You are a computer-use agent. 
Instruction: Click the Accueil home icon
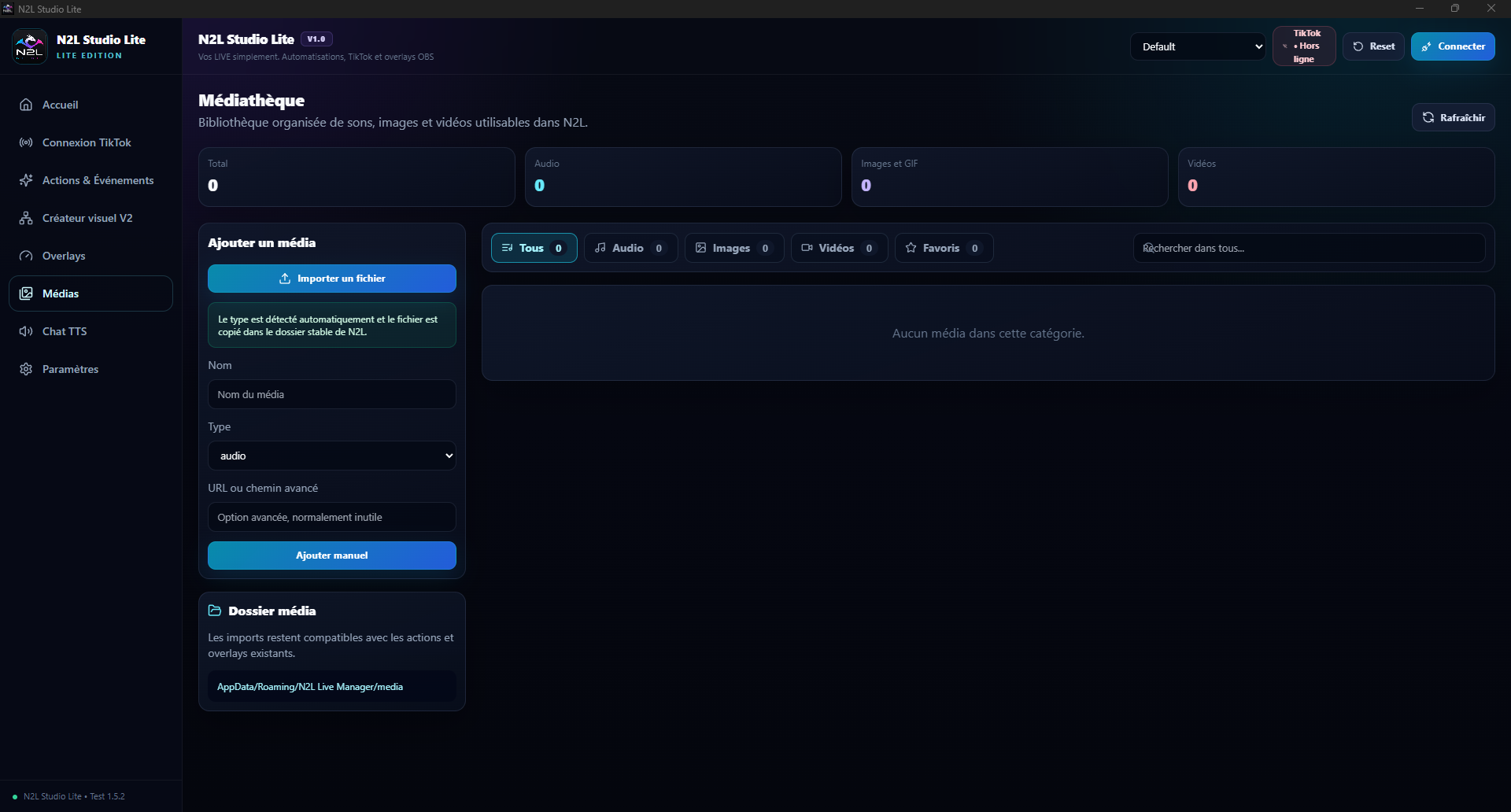coord(26,105)
